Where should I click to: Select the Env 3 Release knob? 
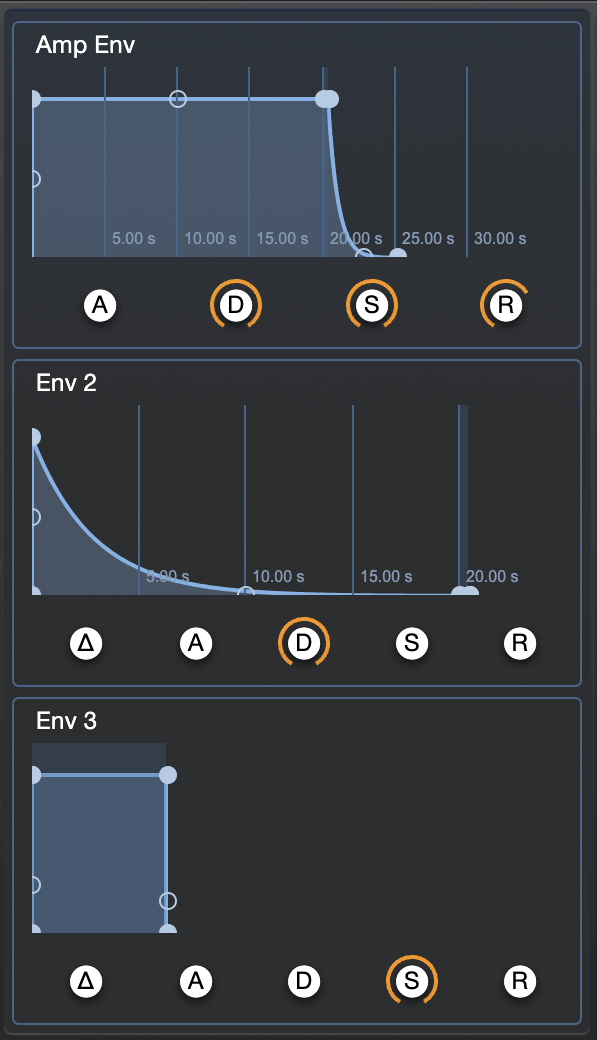[519, 981]
